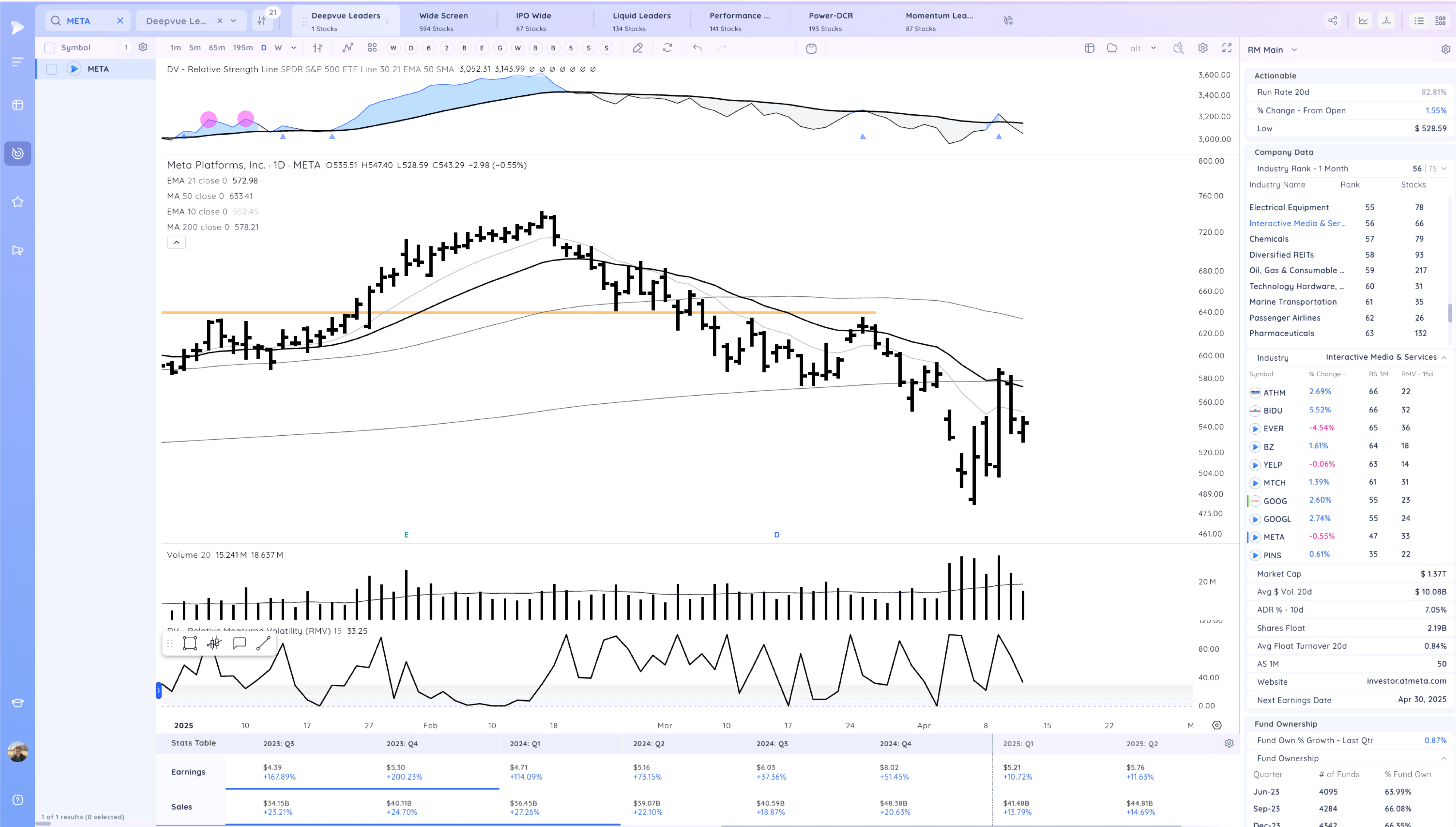Screen dimensions: 1456x827
Task: Open the calendar icon in chart toolbar
Action: coord(811,48)
